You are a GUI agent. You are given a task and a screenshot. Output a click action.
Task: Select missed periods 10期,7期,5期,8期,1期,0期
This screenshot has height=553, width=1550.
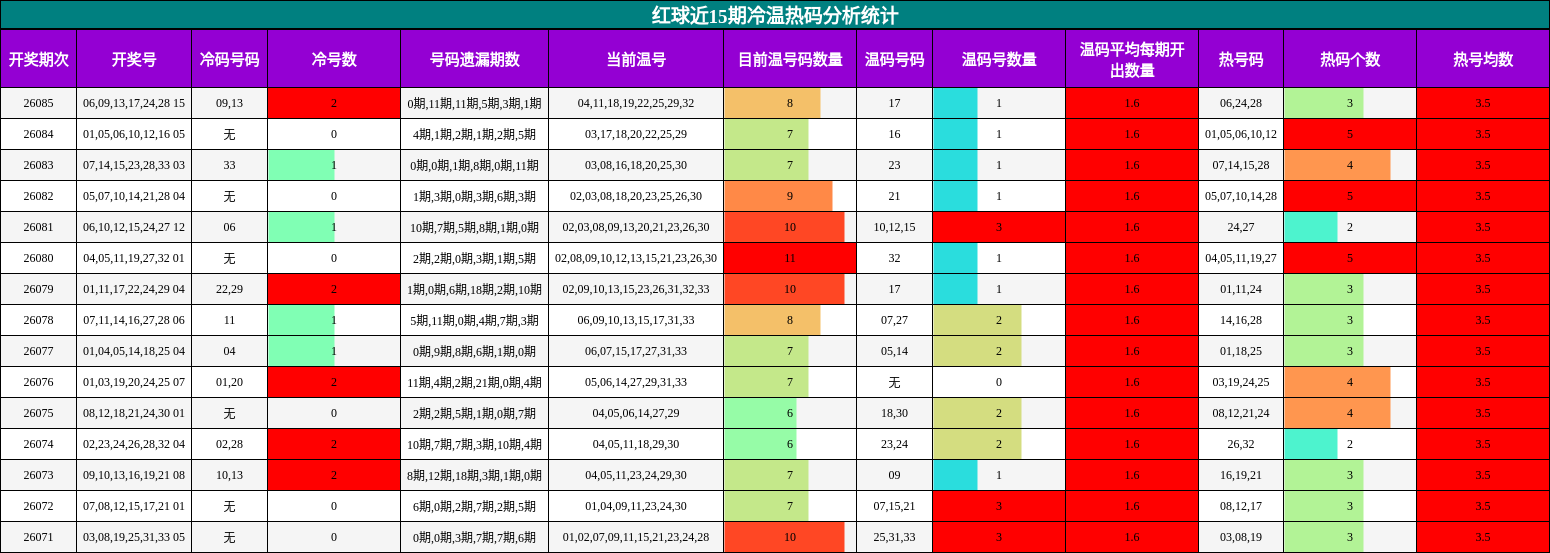pos(474,227)
